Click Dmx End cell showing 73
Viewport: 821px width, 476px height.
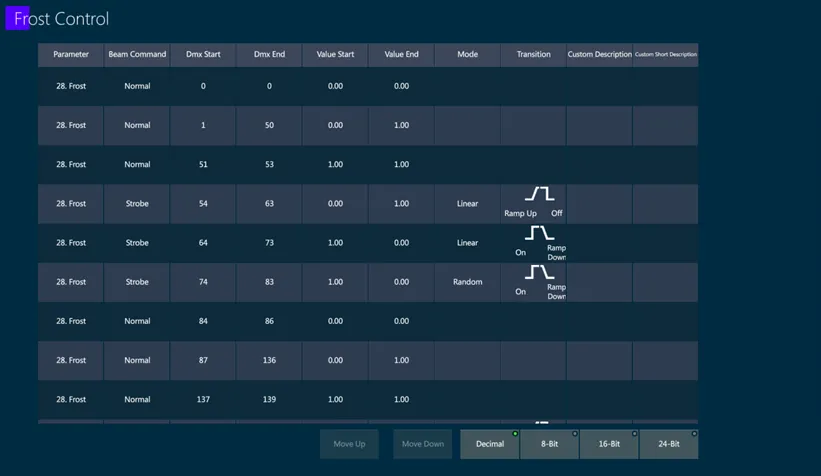click(x=269, y=243)
